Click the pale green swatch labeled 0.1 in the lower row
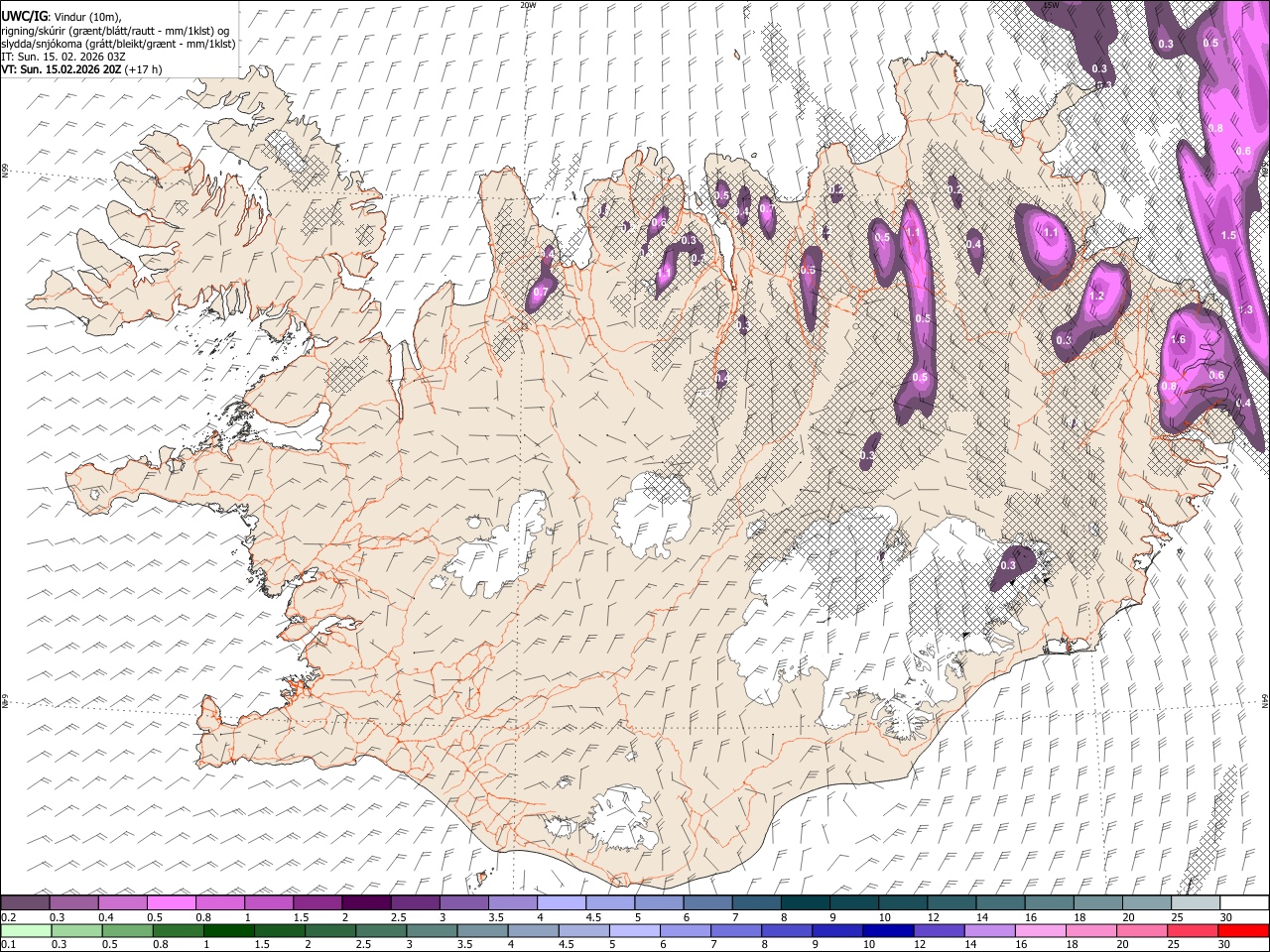 [27, 930]
